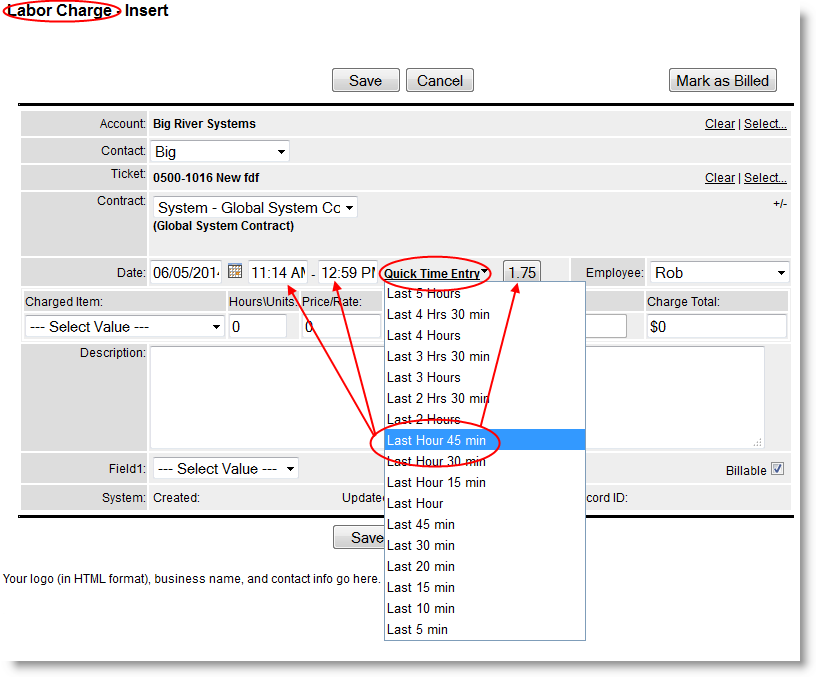Viewport: 816px width, 677px height.
Task: Open the Field1 Select Value dropdown
Action: coord(225,468)
